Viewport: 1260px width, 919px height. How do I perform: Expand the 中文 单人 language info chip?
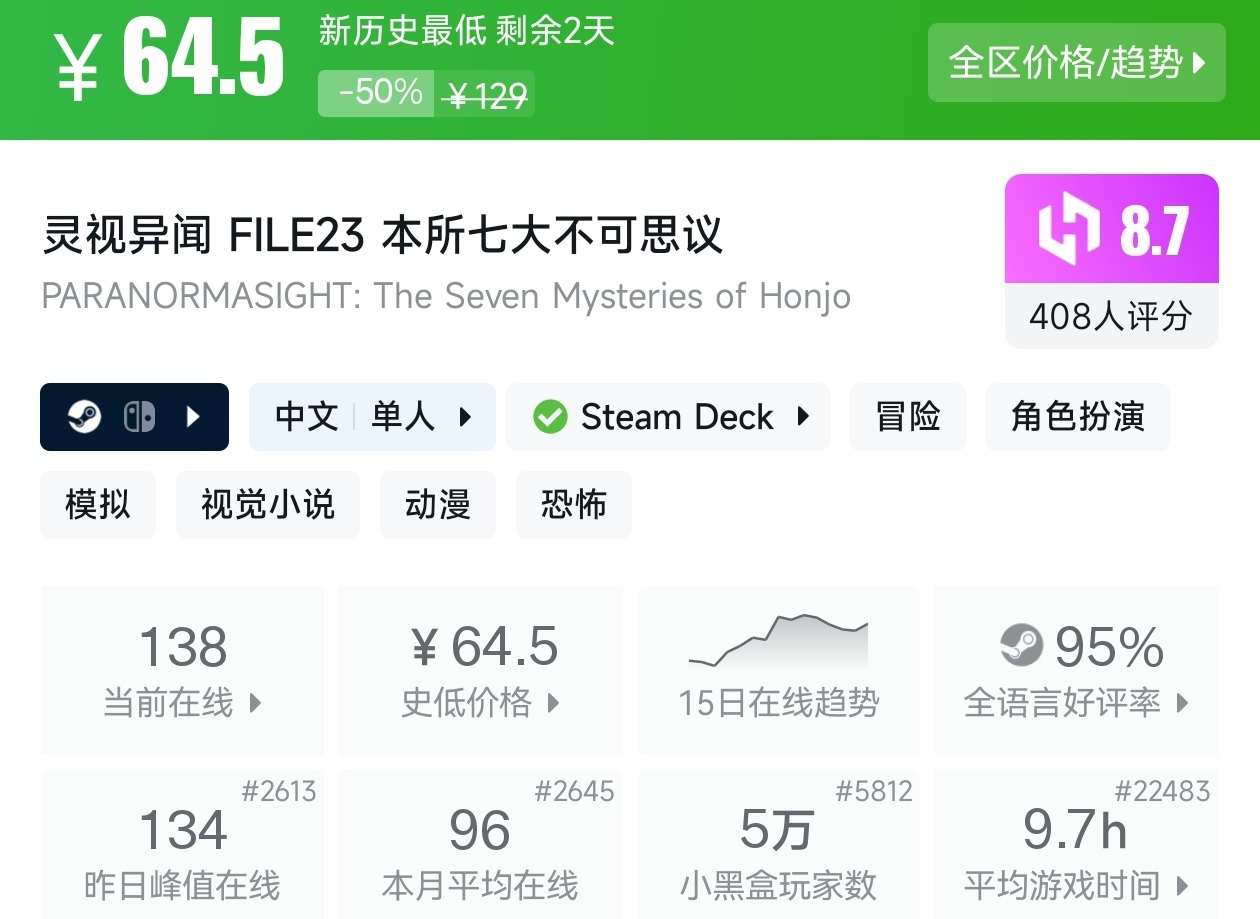click(x=372, y=417)
